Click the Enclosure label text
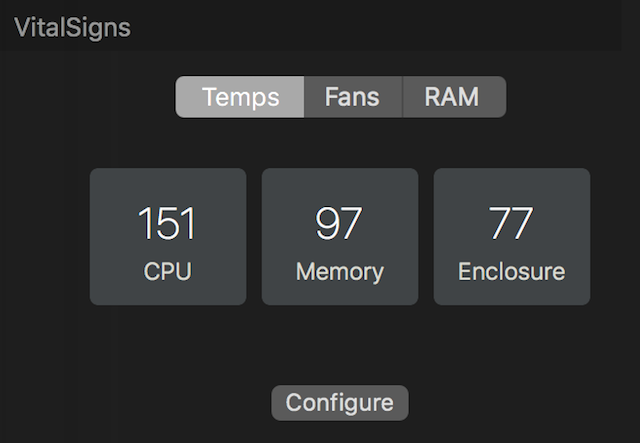The width and height of the screenshot is (640, 443). click(511, 271)
